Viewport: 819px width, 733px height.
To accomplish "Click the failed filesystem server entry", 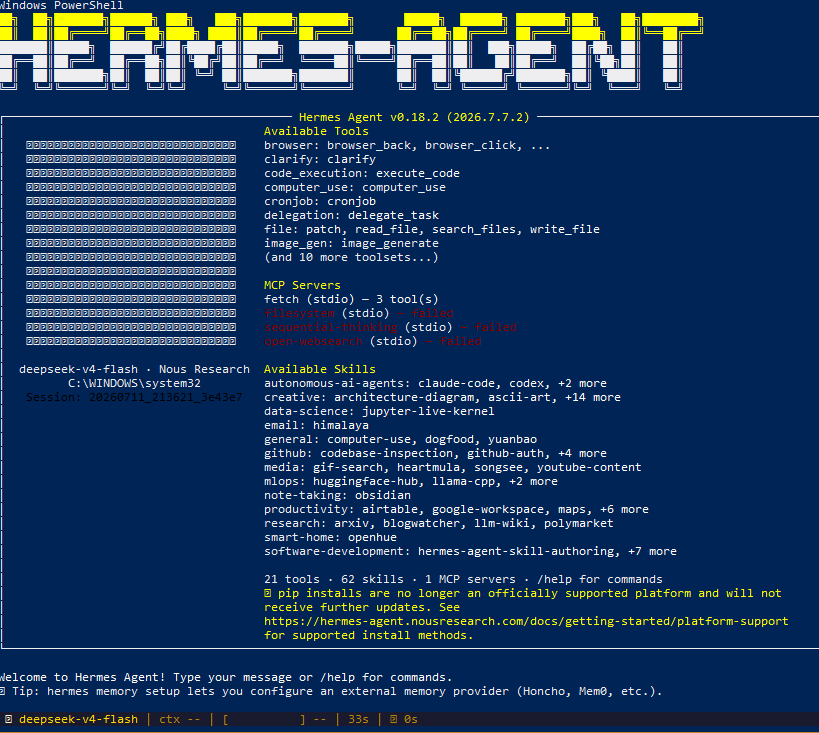I will tap(358, 313).
